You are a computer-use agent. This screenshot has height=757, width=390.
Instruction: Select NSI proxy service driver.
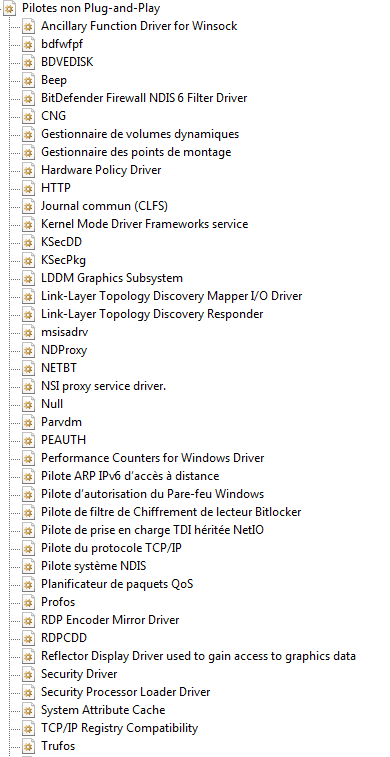coord(104,386)
